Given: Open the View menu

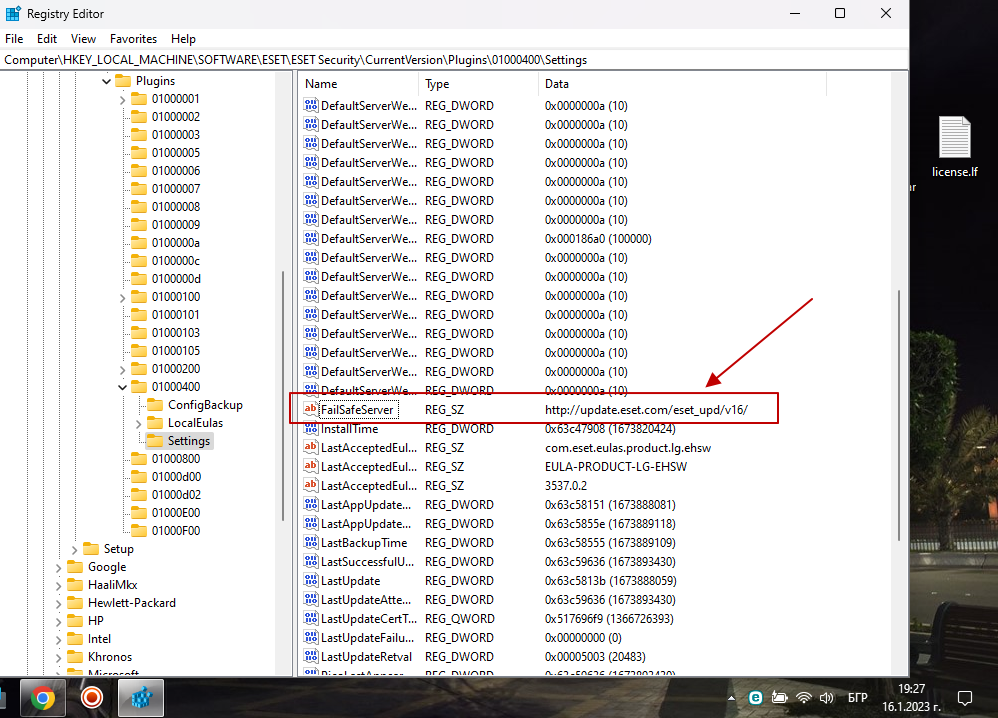Looking at the screenshot, I should click(x=83, y=39).
